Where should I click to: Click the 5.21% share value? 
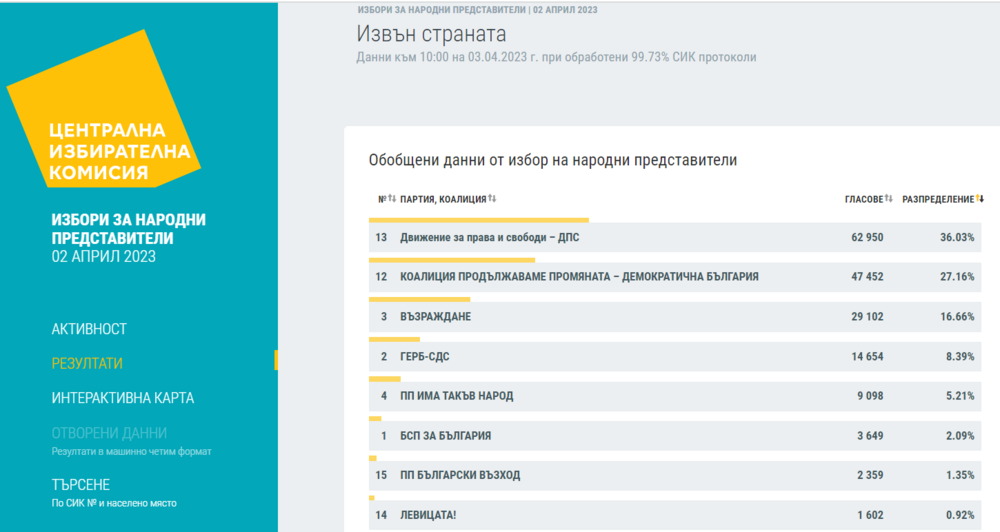pos(960,396)
